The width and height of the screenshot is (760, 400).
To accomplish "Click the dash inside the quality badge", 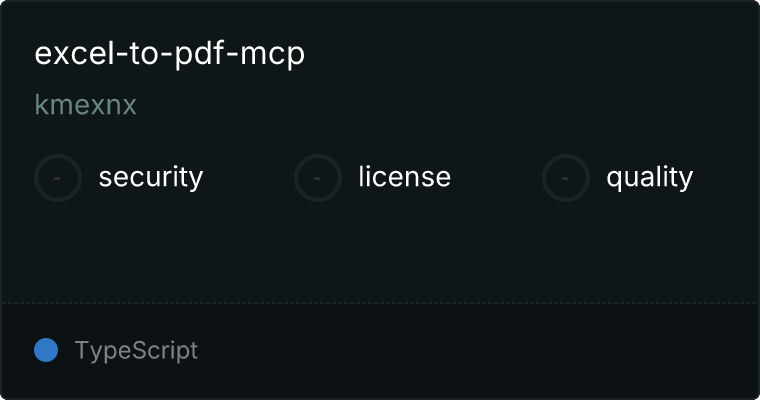I will pyautogui.click(x=565, y=178).
